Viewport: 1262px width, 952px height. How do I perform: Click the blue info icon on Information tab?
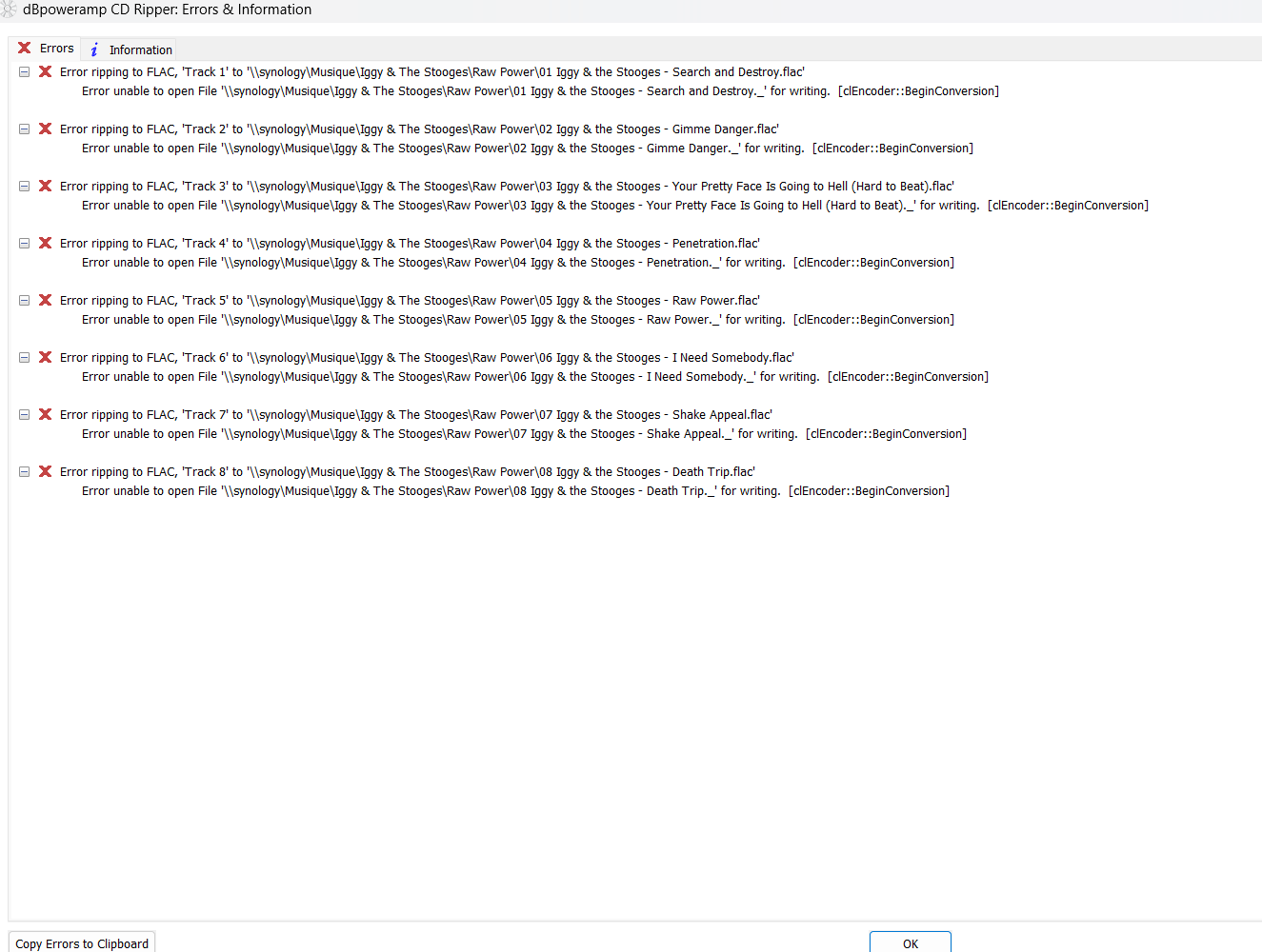pos(94,50)
